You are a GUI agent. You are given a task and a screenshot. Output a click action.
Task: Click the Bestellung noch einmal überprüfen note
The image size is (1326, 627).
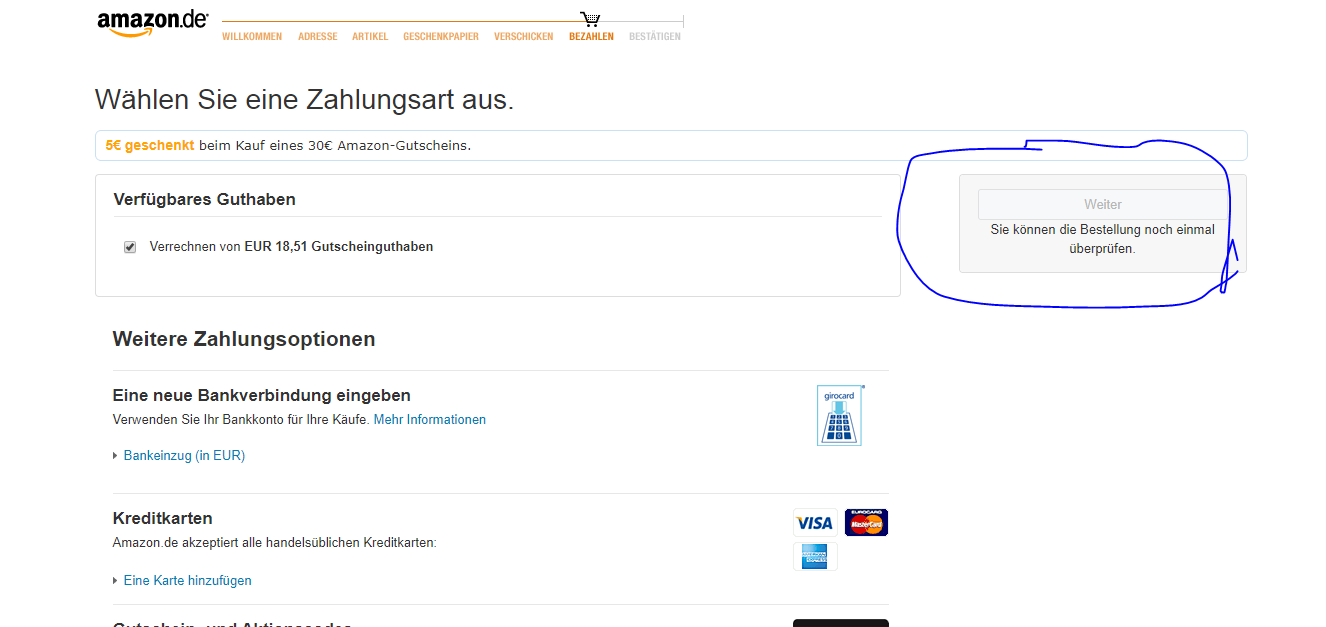pos(1103,239)
